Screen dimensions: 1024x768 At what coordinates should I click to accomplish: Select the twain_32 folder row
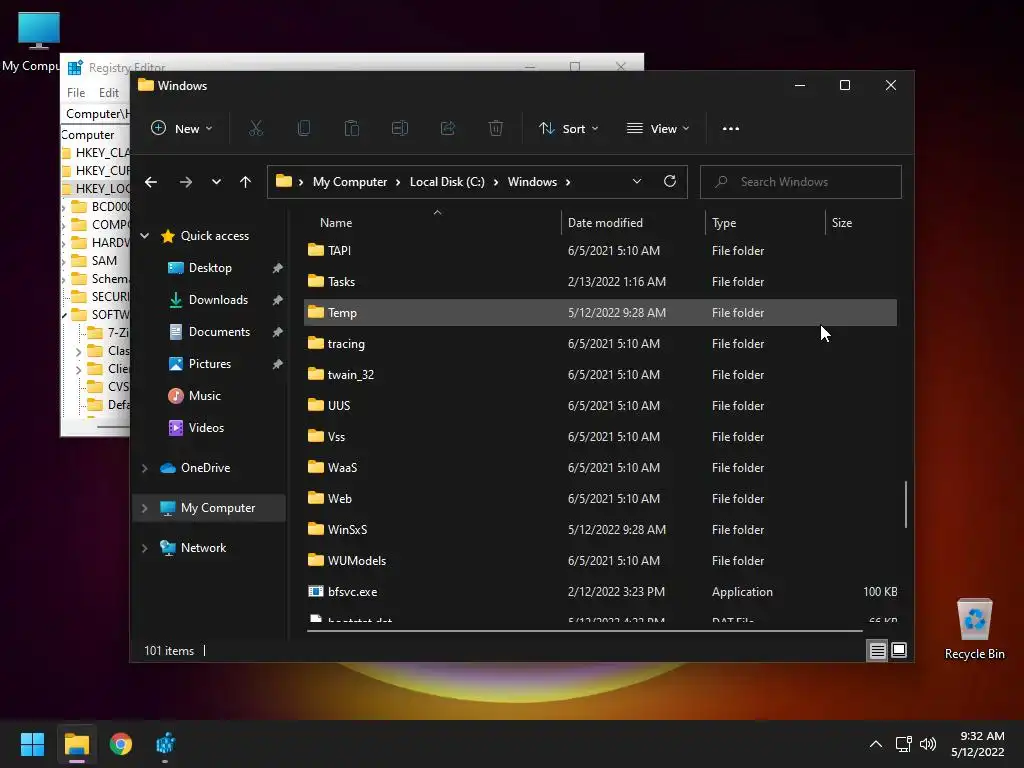point(600,375)
